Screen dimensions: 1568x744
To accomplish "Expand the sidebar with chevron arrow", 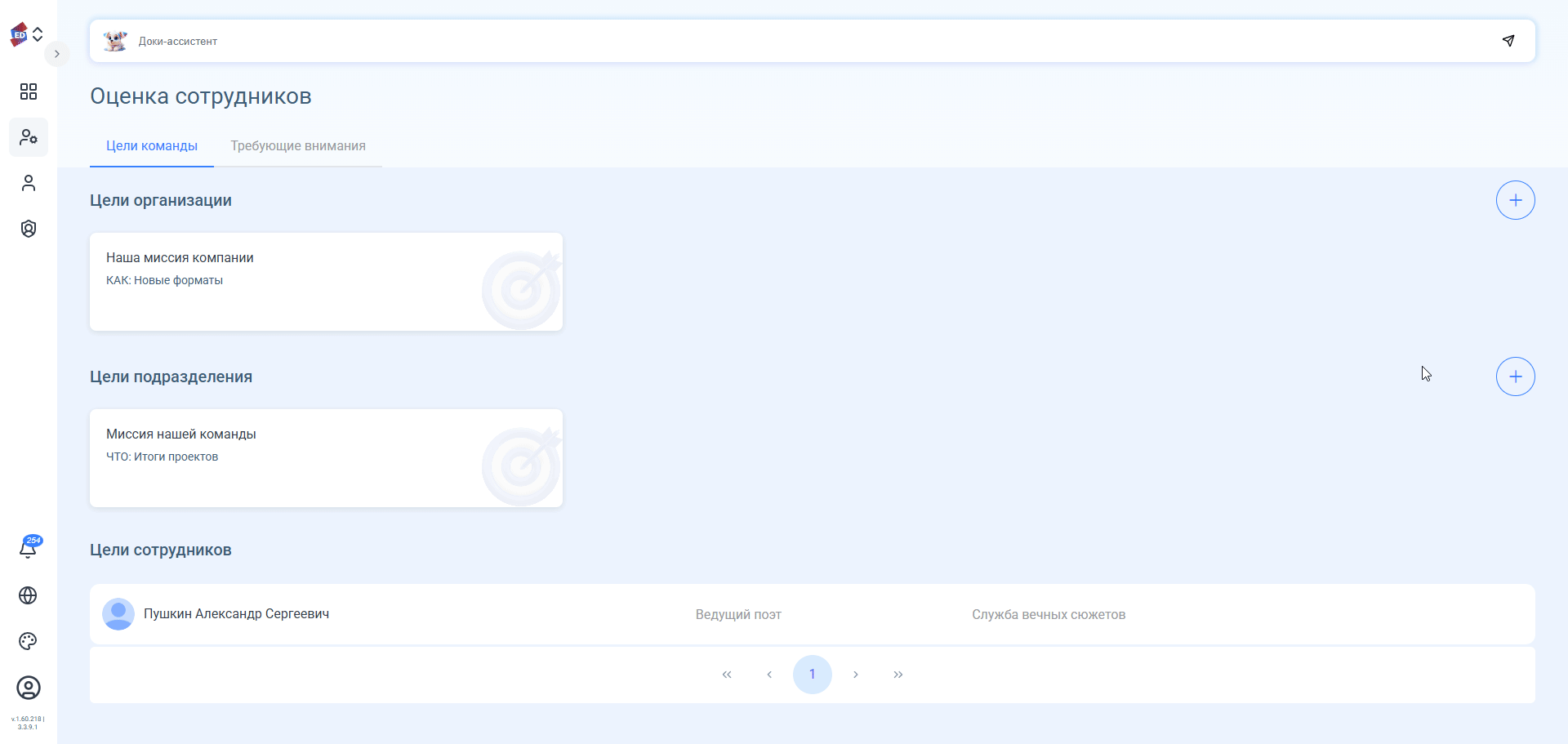I will click(x=56, y=54).
